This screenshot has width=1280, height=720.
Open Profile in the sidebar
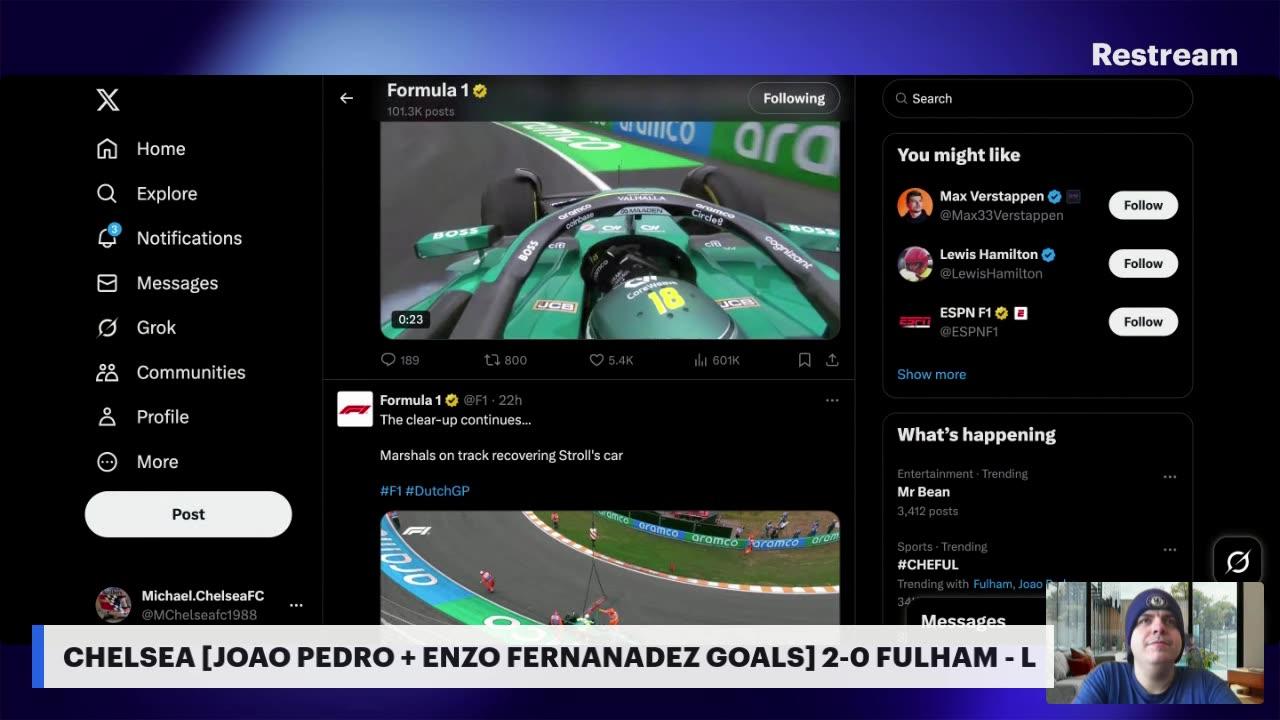pyautogui.click(x=142, y=417)
